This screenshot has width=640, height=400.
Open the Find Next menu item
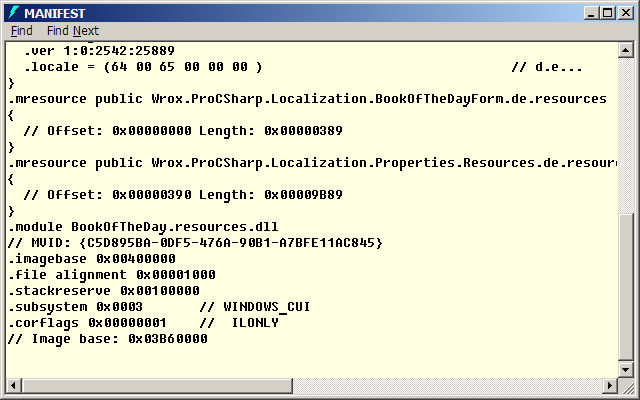[x=73, y=31]
